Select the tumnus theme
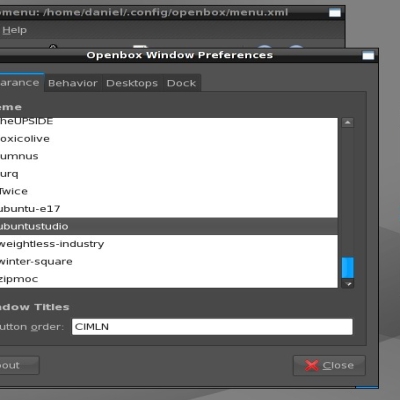This screenshot has height=400, width=400. (169, 156)
